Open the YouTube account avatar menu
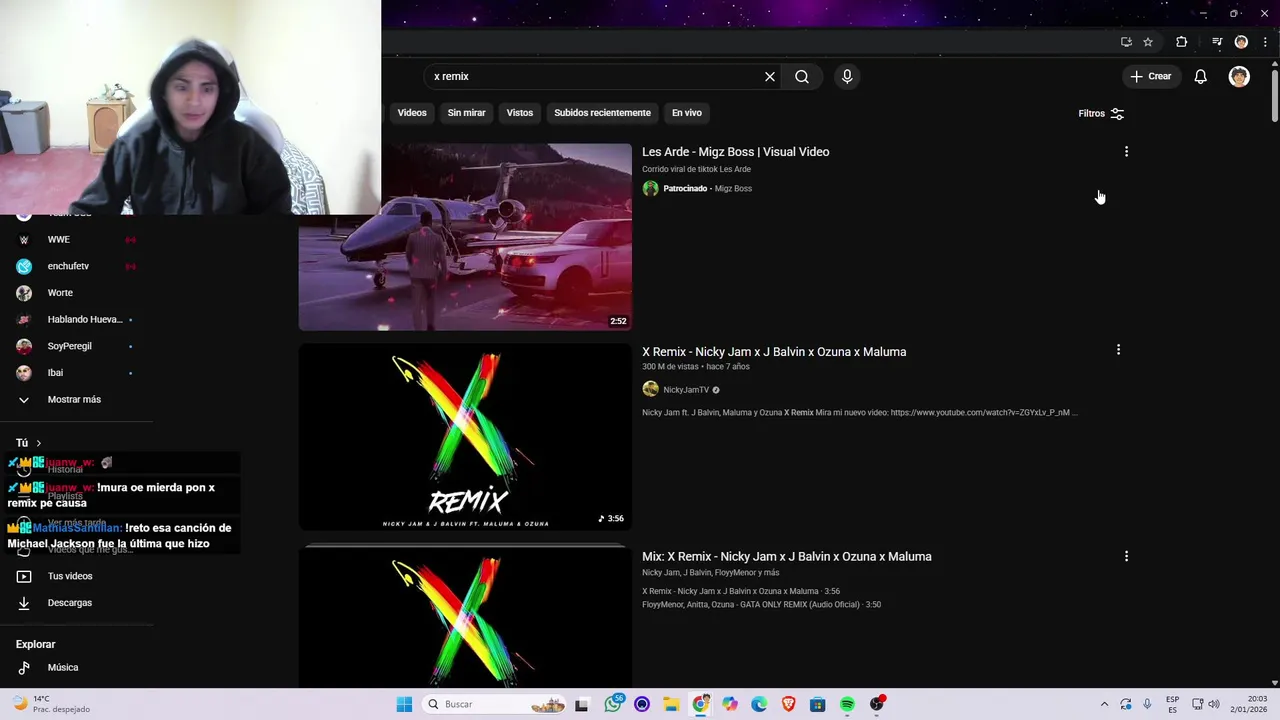The image size is (1280, 720). (x=1239, y=76)
